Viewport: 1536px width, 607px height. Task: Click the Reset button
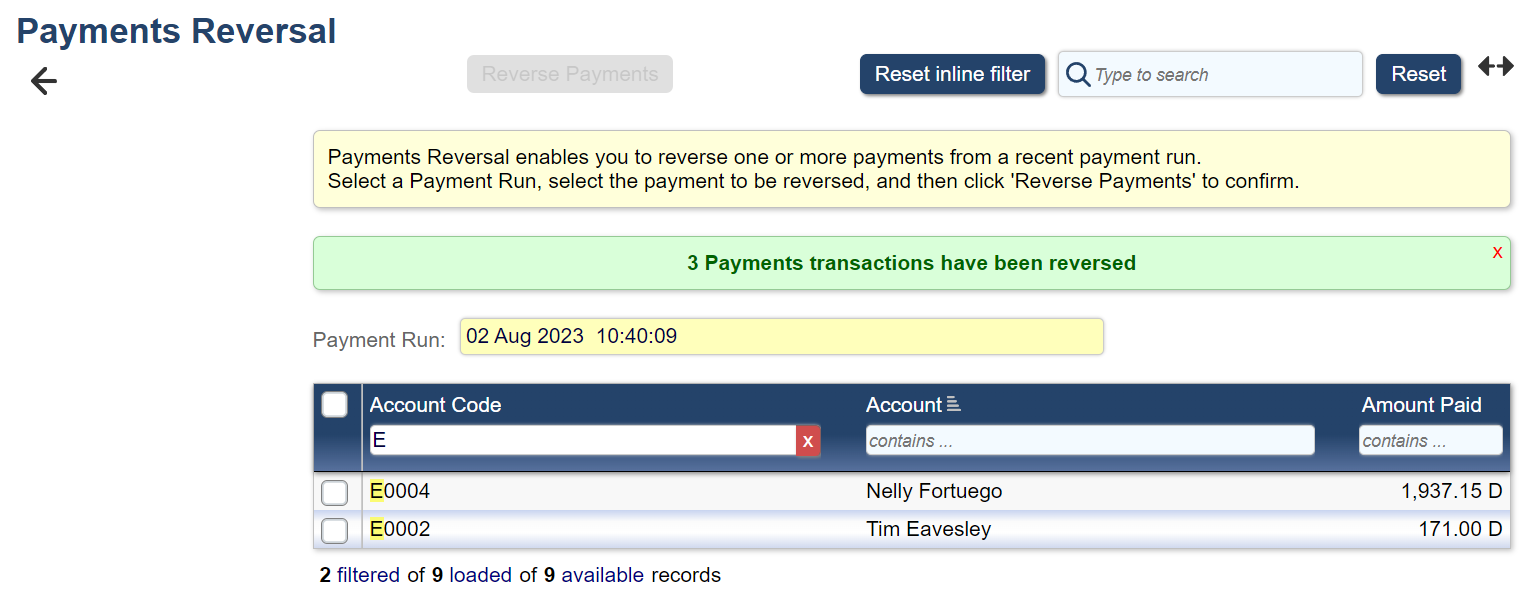click(x=1418, y=75)
